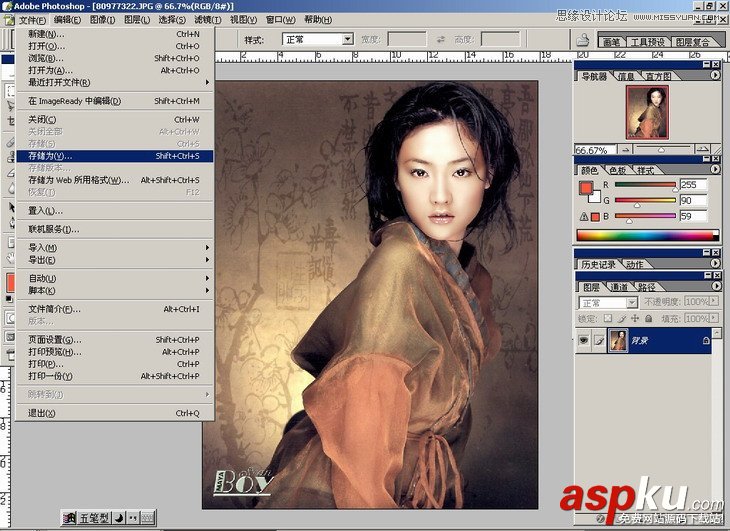Open the 画笔 Brushes palette well tab
730x531 pixels.
click(611, 42)
